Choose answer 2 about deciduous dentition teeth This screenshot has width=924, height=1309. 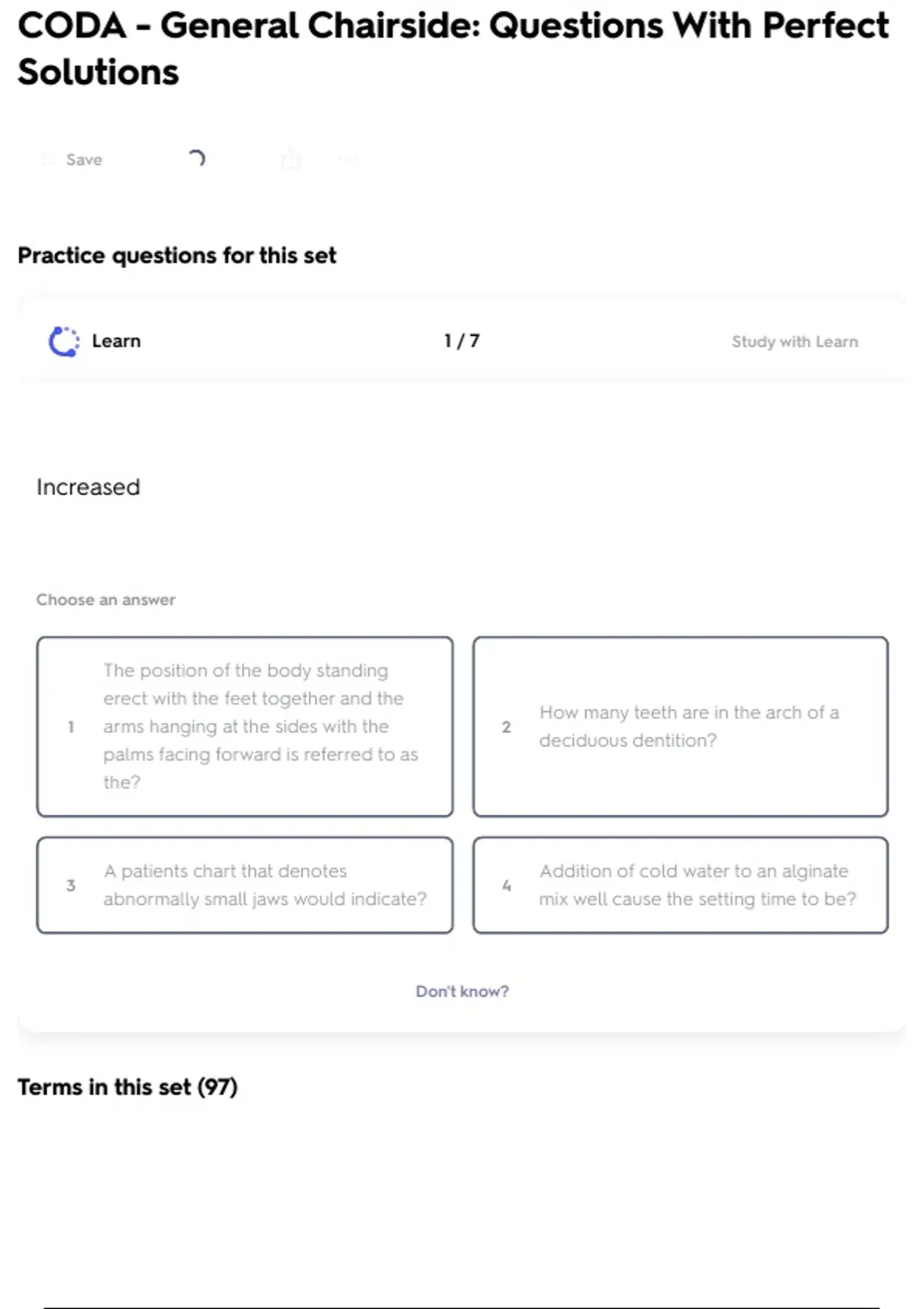pyautogui.click(x=681, y=726)
